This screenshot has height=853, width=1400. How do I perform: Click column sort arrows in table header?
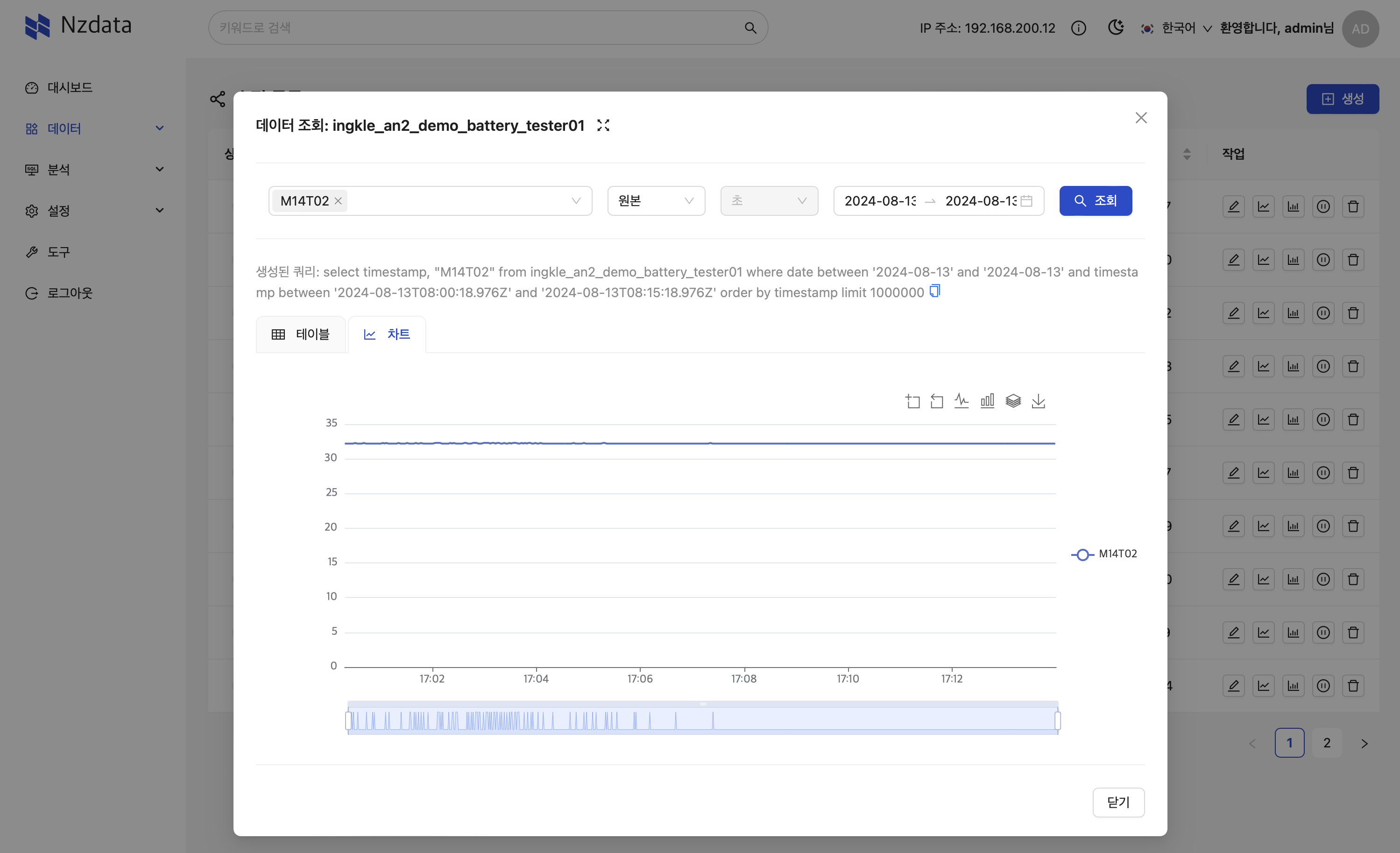(1187, 154)
